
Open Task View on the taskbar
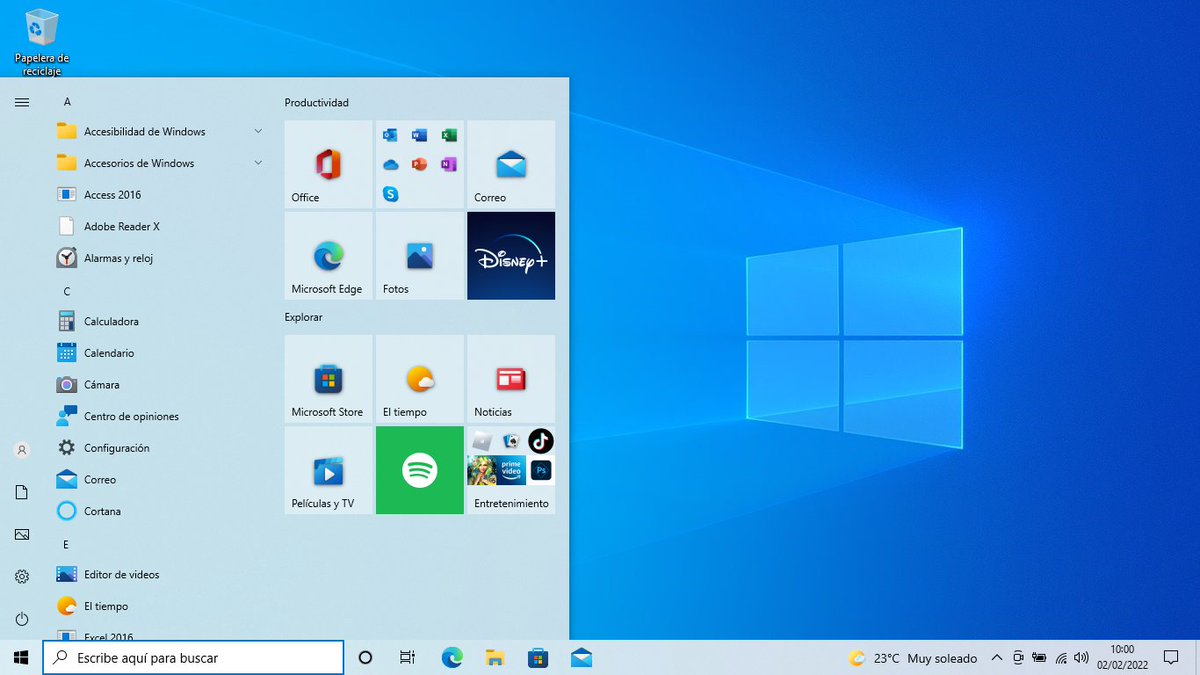point(406,657)
